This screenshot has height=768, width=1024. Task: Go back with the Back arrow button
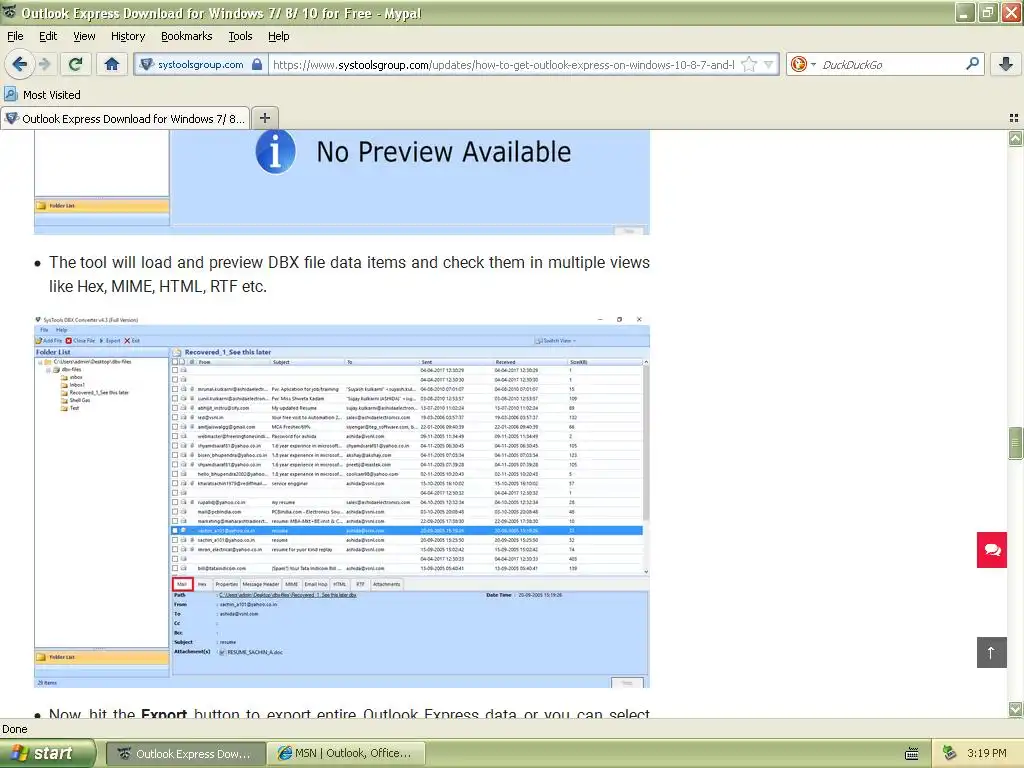[x=20, y=64]
